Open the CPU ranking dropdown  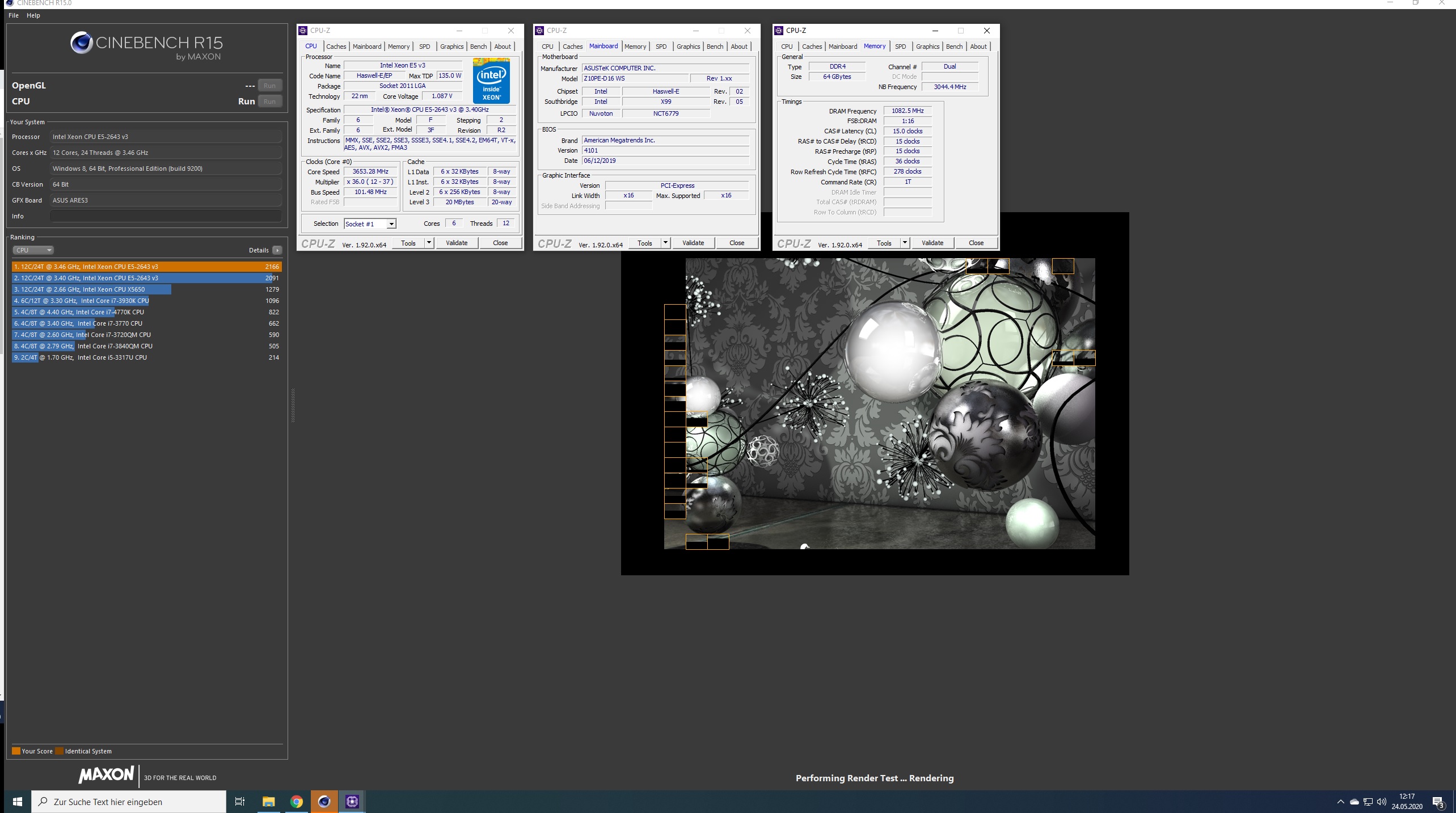(x=33, y=250)
